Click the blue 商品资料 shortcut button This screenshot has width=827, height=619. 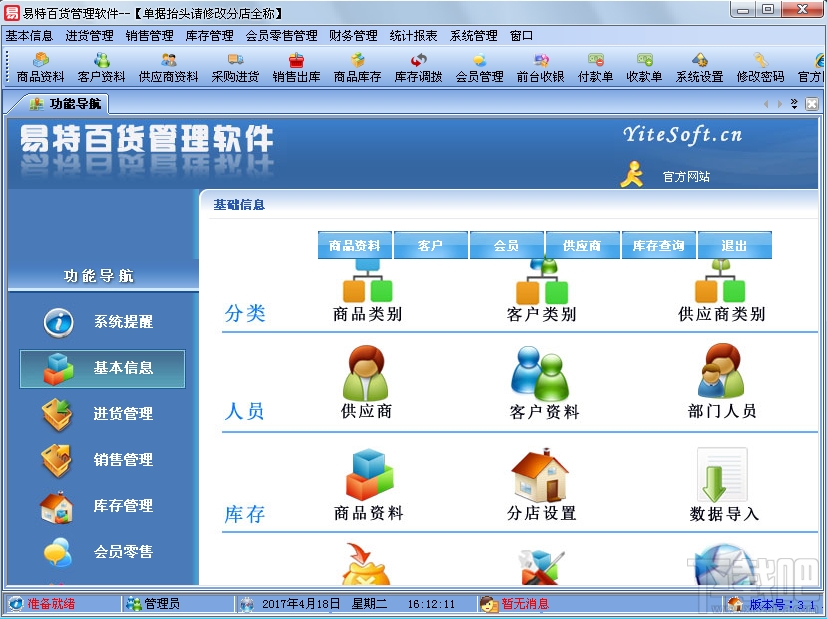(x=354, y=245)
